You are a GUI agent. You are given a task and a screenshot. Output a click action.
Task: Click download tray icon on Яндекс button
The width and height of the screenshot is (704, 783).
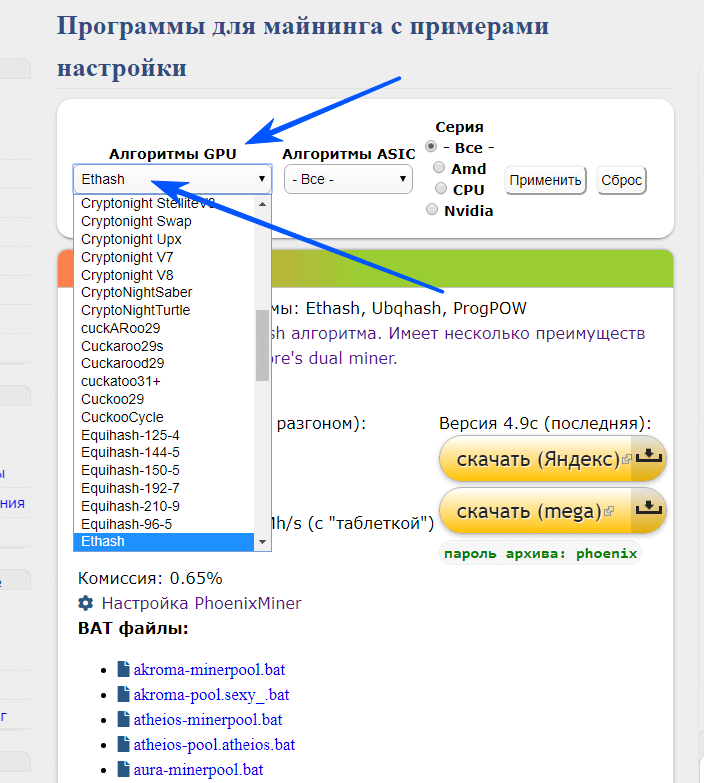[648, 455]
